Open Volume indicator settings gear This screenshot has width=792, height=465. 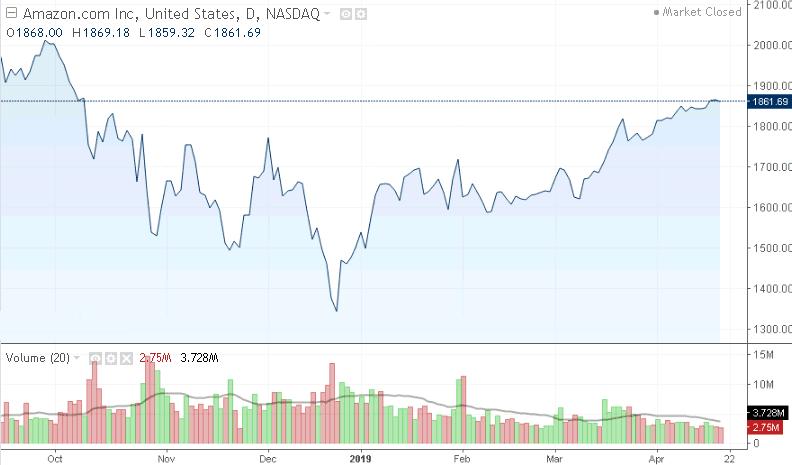click(110, 358)
